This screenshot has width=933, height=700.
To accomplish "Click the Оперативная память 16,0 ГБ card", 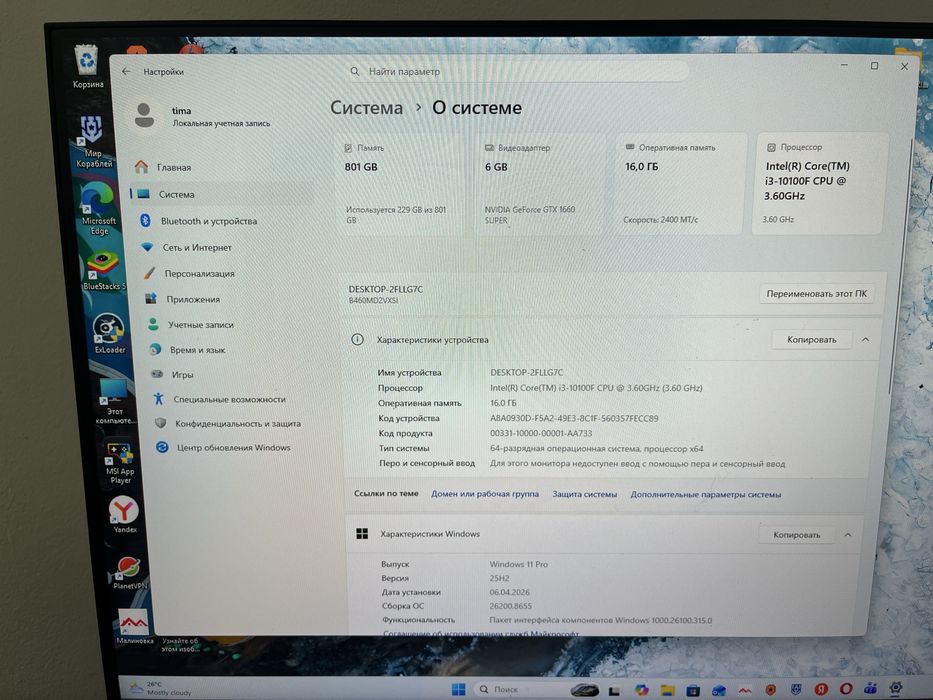I will click(679, 183).
